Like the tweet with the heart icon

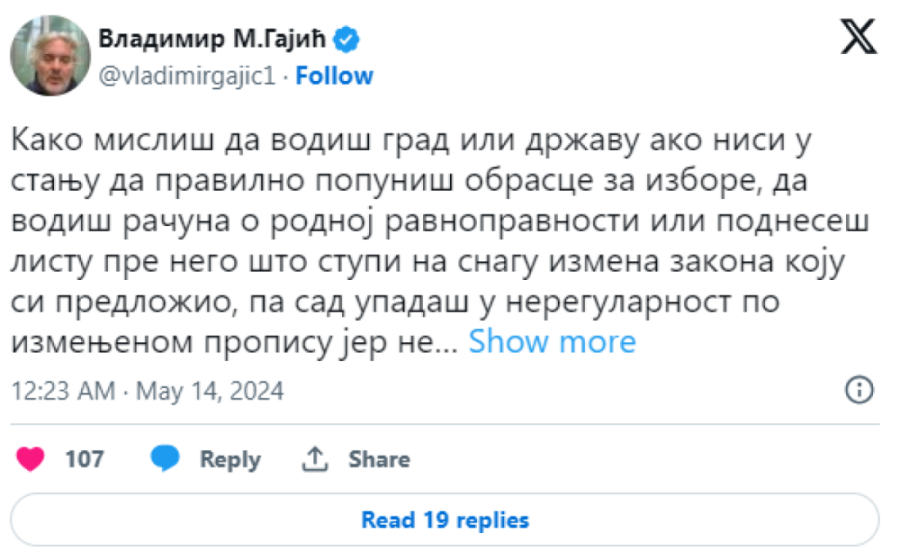click(x=33, y=459)
